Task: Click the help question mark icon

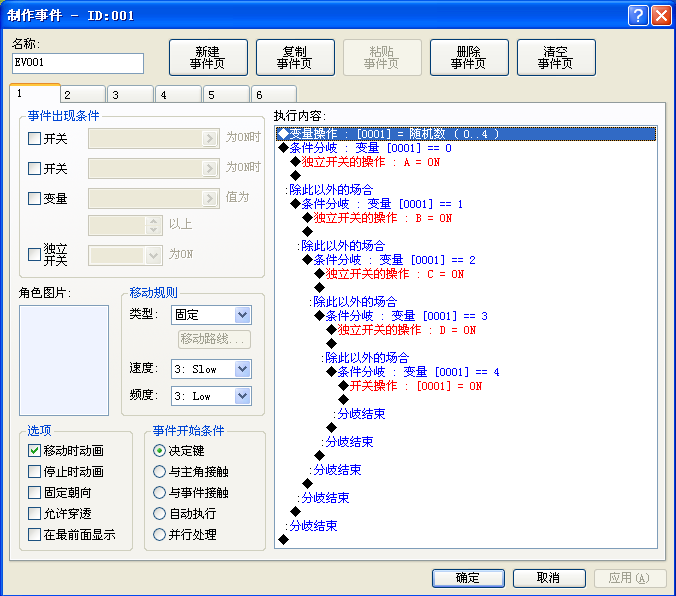Action: (x=638, y=16)
